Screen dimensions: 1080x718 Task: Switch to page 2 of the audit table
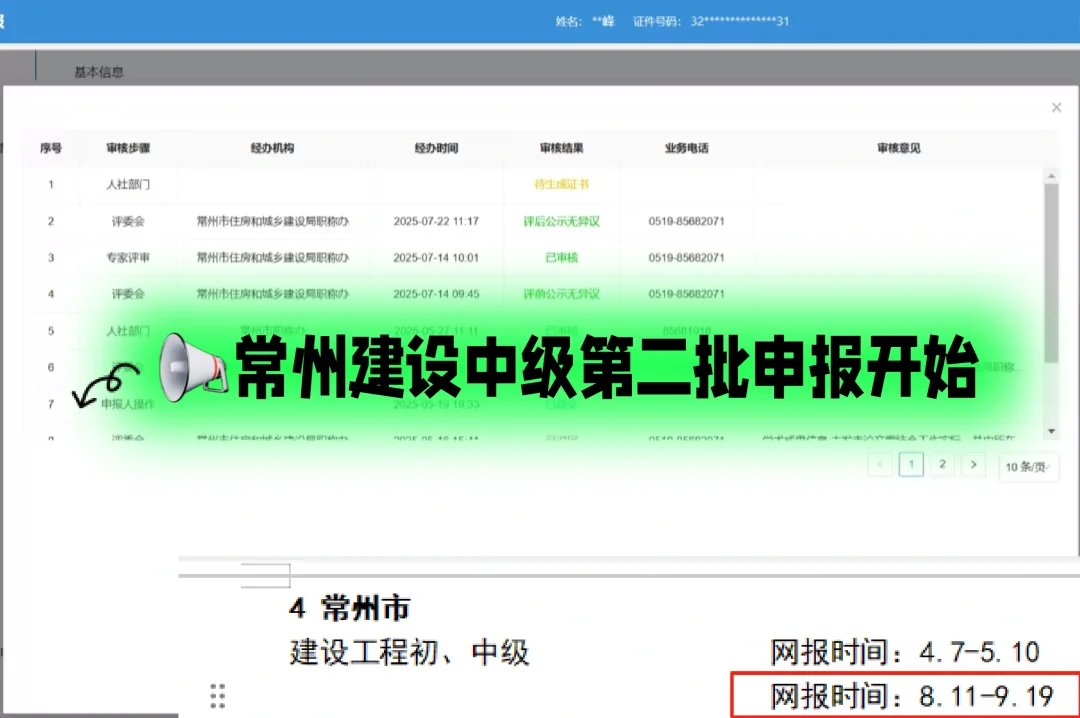coord(942,464)
